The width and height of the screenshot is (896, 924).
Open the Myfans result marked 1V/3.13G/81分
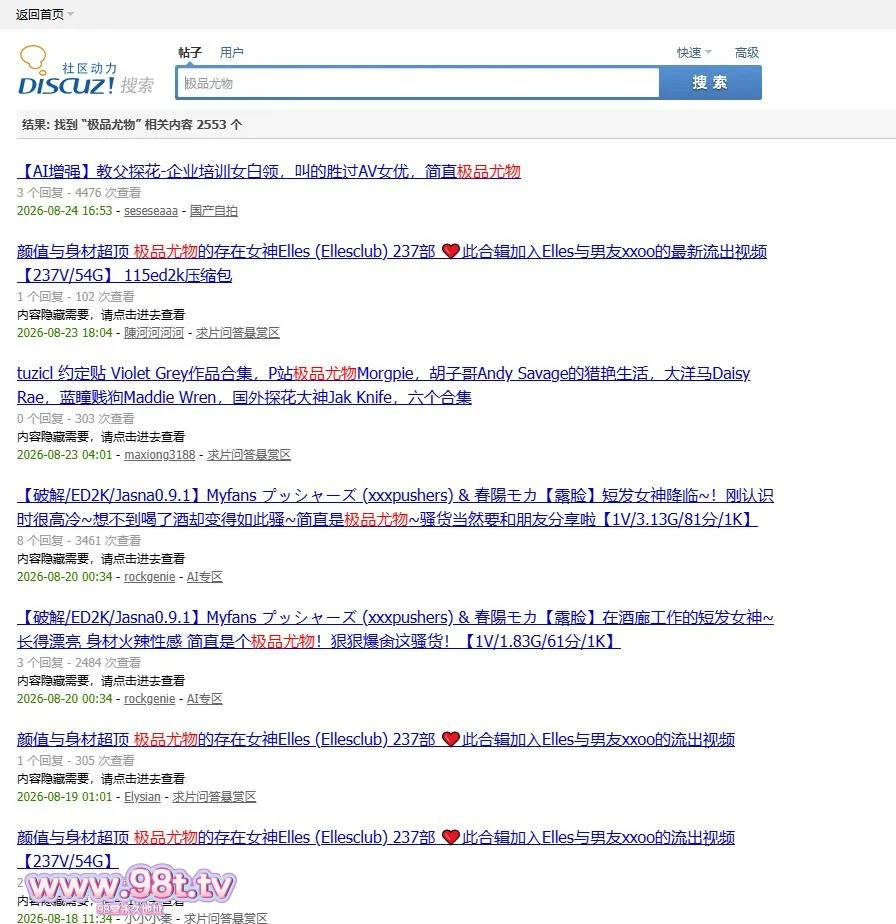point(395,507)
